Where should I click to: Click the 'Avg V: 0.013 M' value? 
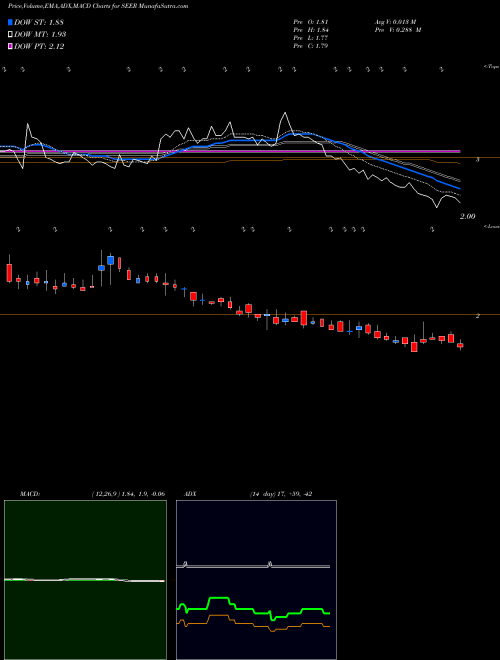coord(397,21)
